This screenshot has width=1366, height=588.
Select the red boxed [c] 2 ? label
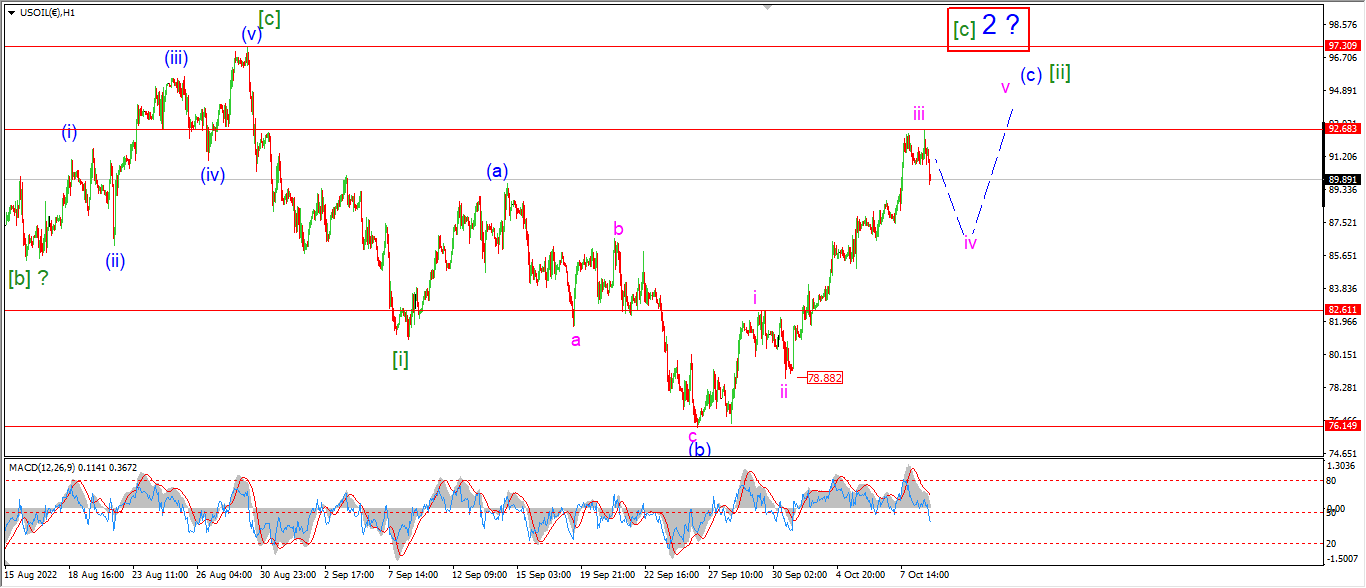pyautogui.click(x=989, y=28)
